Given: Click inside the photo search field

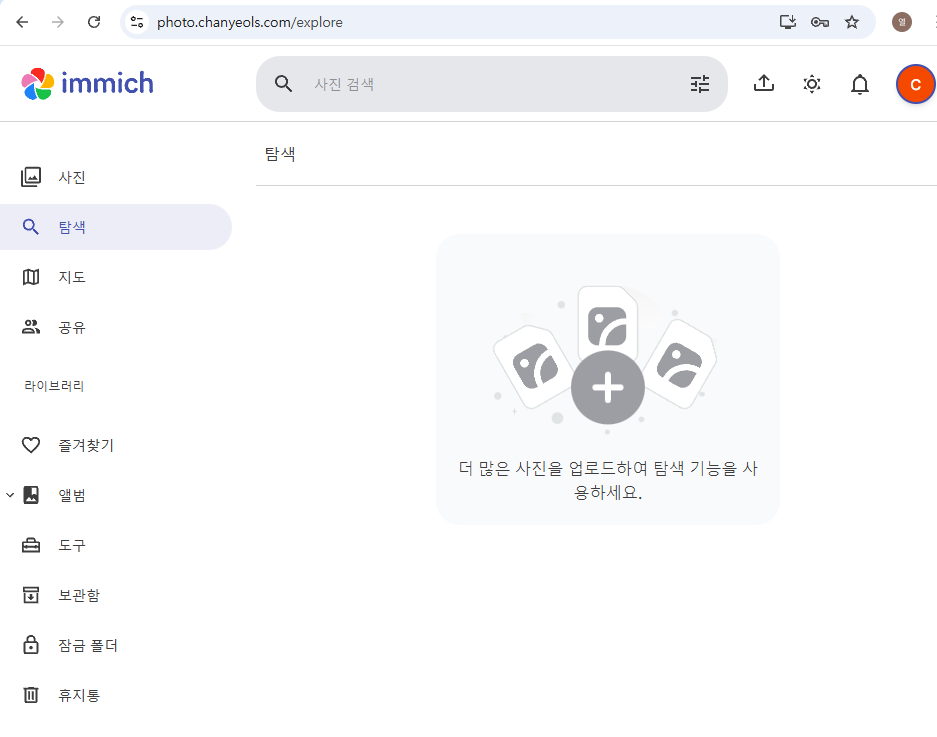Looking at the screenshot, I should (x=450, y=84).
